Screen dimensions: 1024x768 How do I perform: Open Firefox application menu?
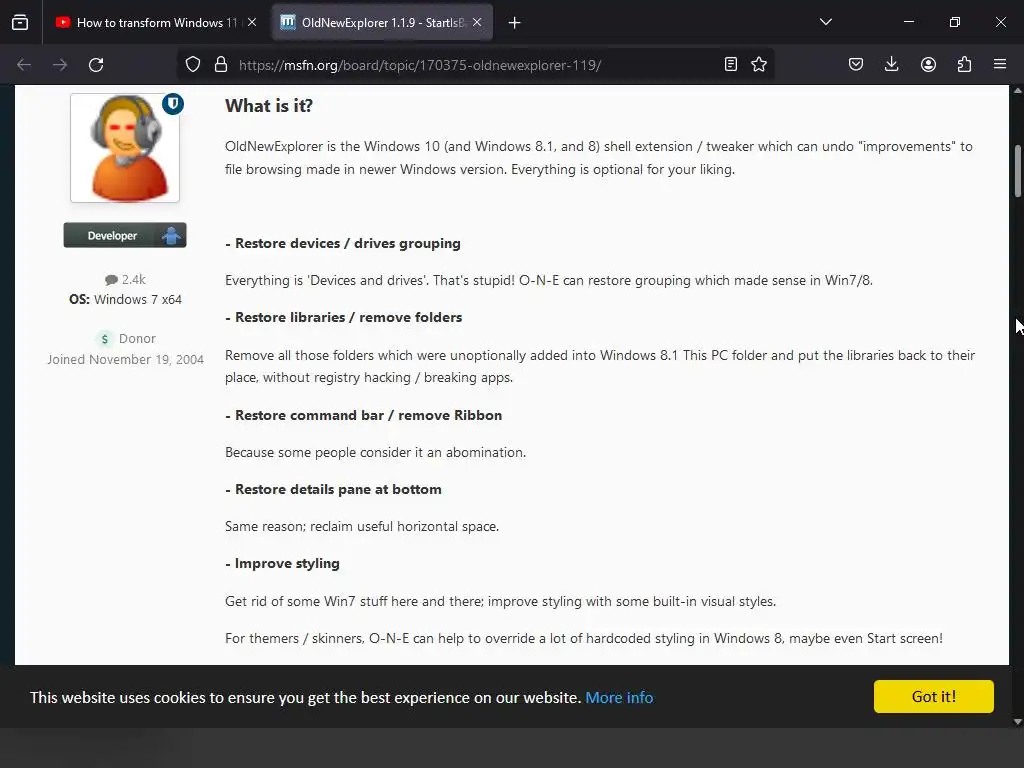coord(1000,64)
